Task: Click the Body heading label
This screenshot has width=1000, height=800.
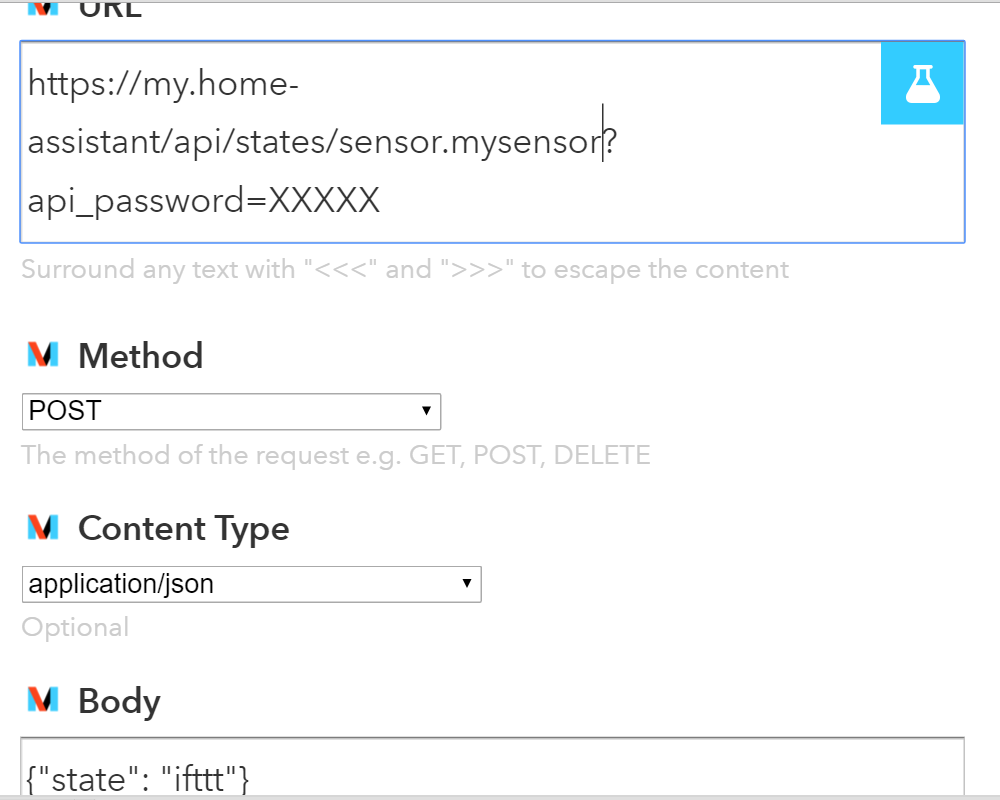Action: [119, 701]
